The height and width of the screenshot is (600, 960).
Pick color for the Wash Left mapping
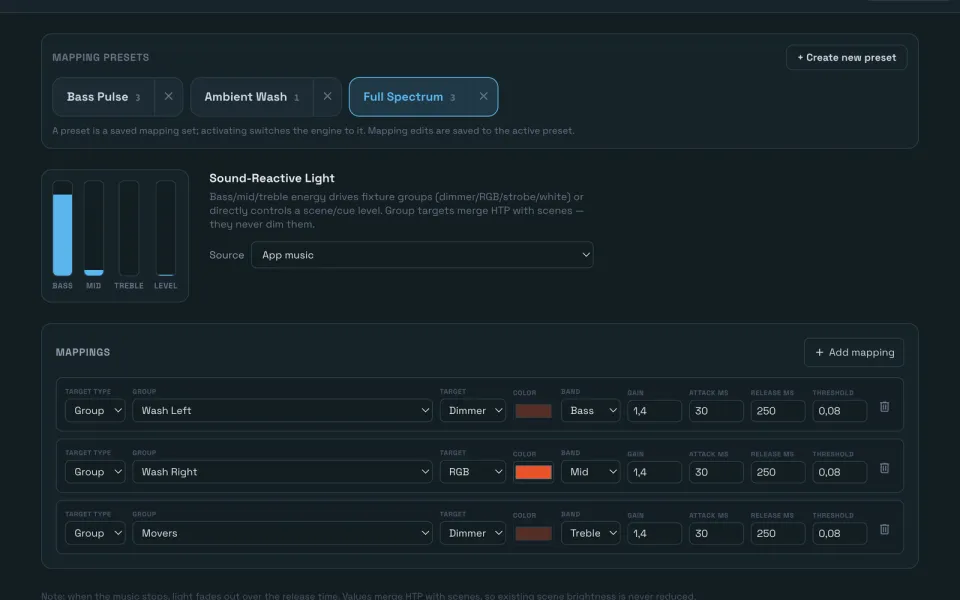(x=533, y=411)
